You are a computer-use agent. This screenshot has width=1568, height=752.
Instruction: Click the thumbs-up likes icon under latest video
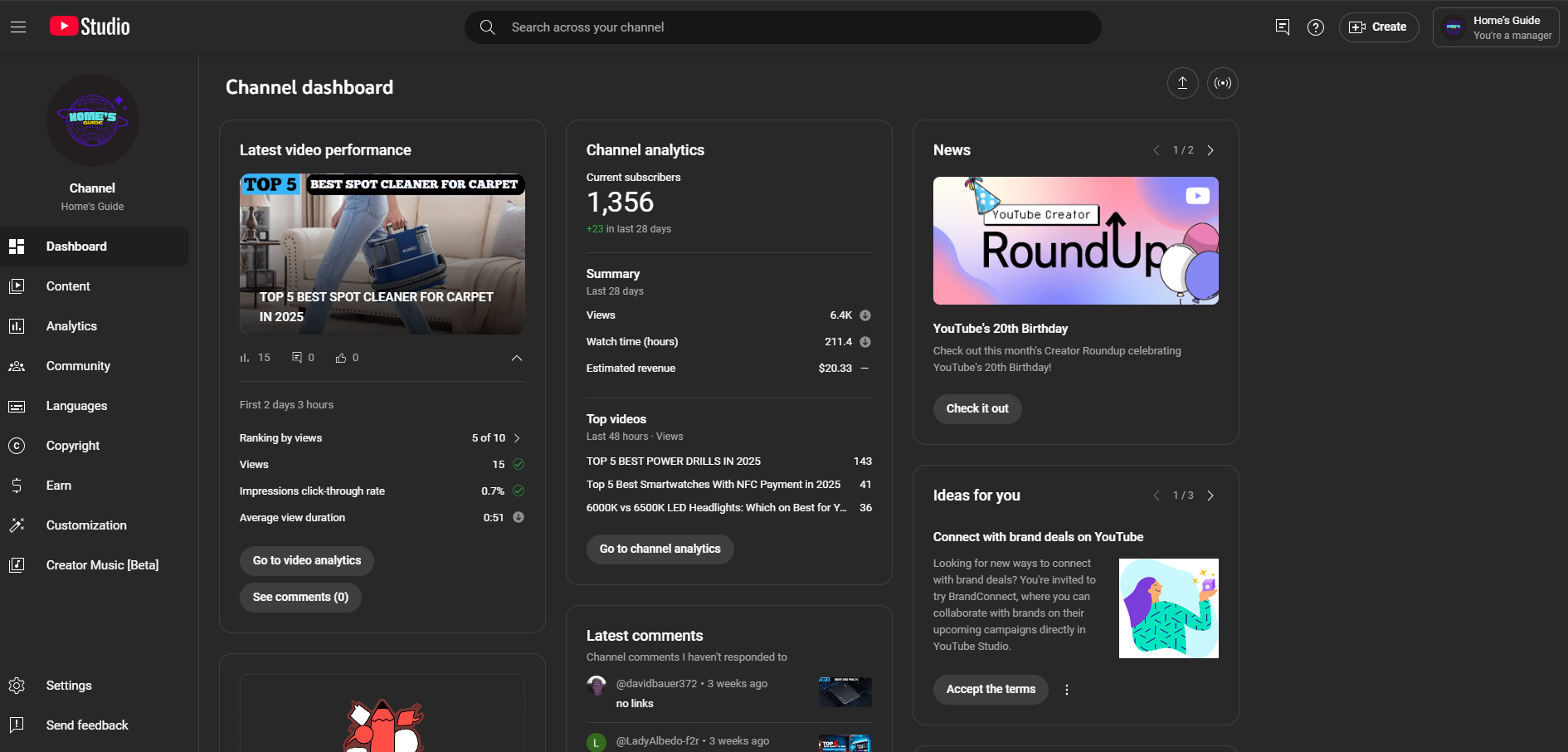point(341,358)
